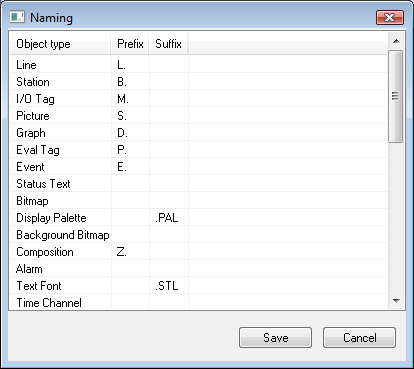The height and width of the screenshot is (369, 414).
Task: Click the P. prefix cell
Action: tap(130, 149)
